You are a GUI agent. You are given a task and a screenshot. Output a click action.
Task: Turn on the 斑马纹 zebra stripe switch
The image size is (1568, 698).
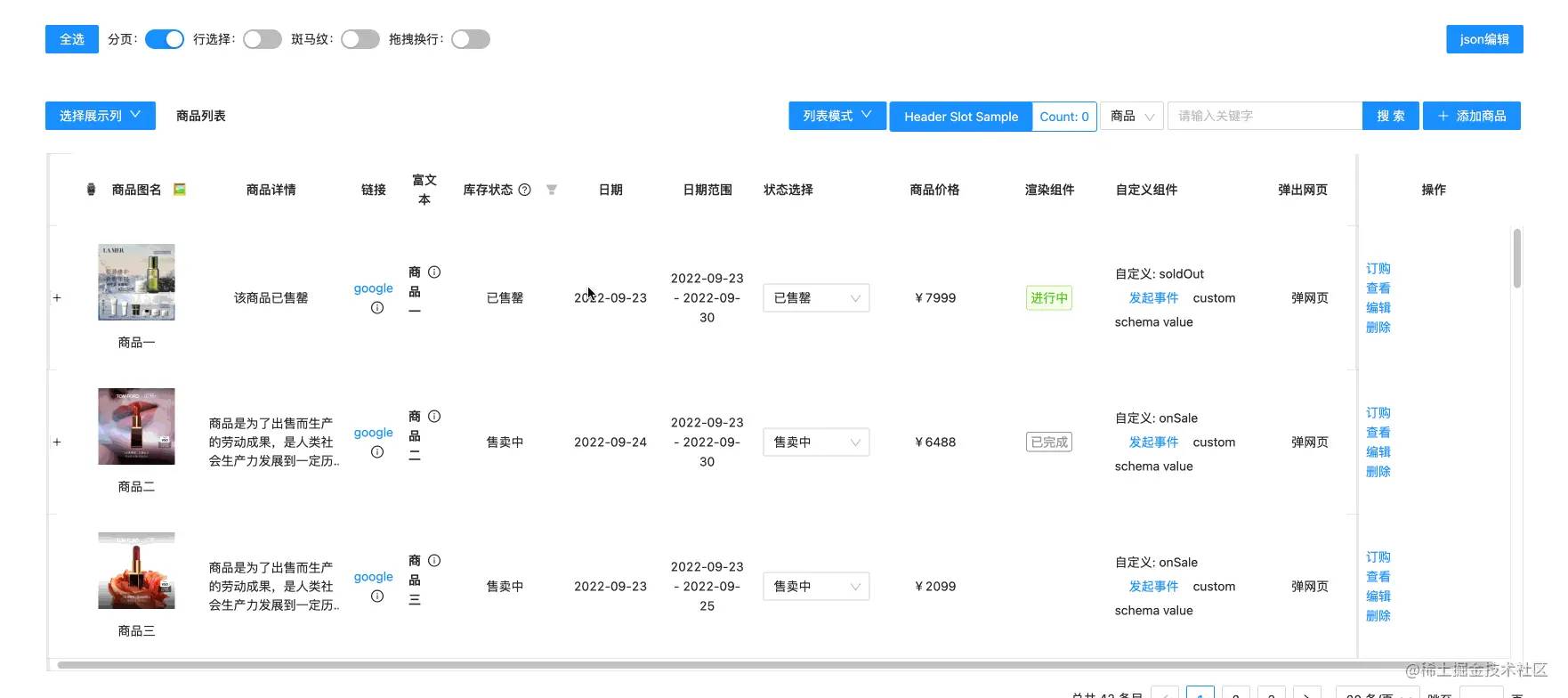(360, 39)
